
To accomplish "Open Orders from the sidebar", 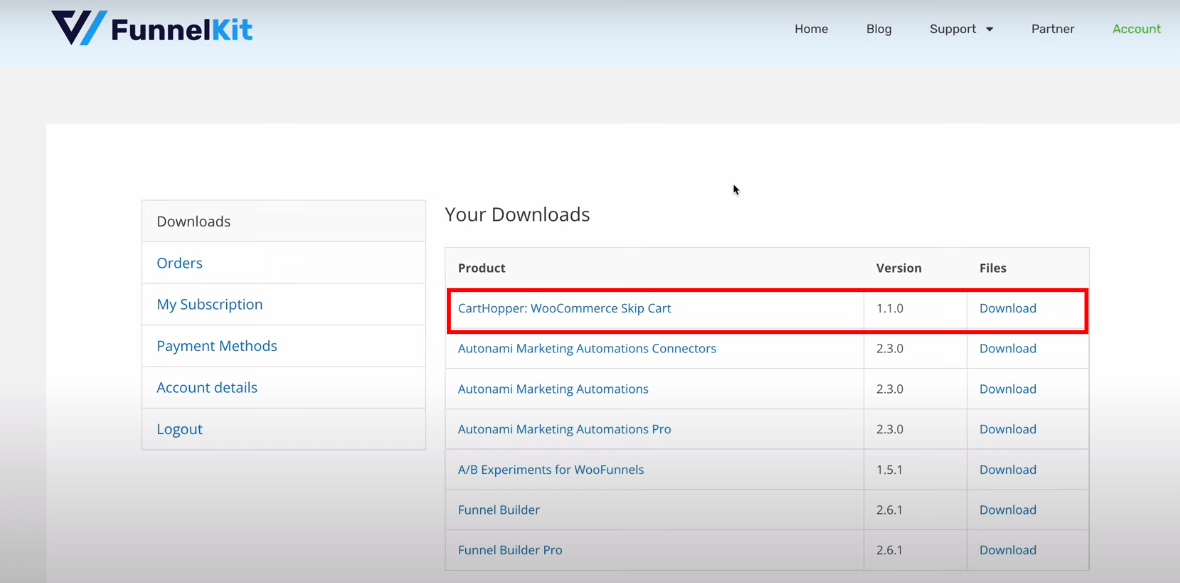I will coord(179,263).
